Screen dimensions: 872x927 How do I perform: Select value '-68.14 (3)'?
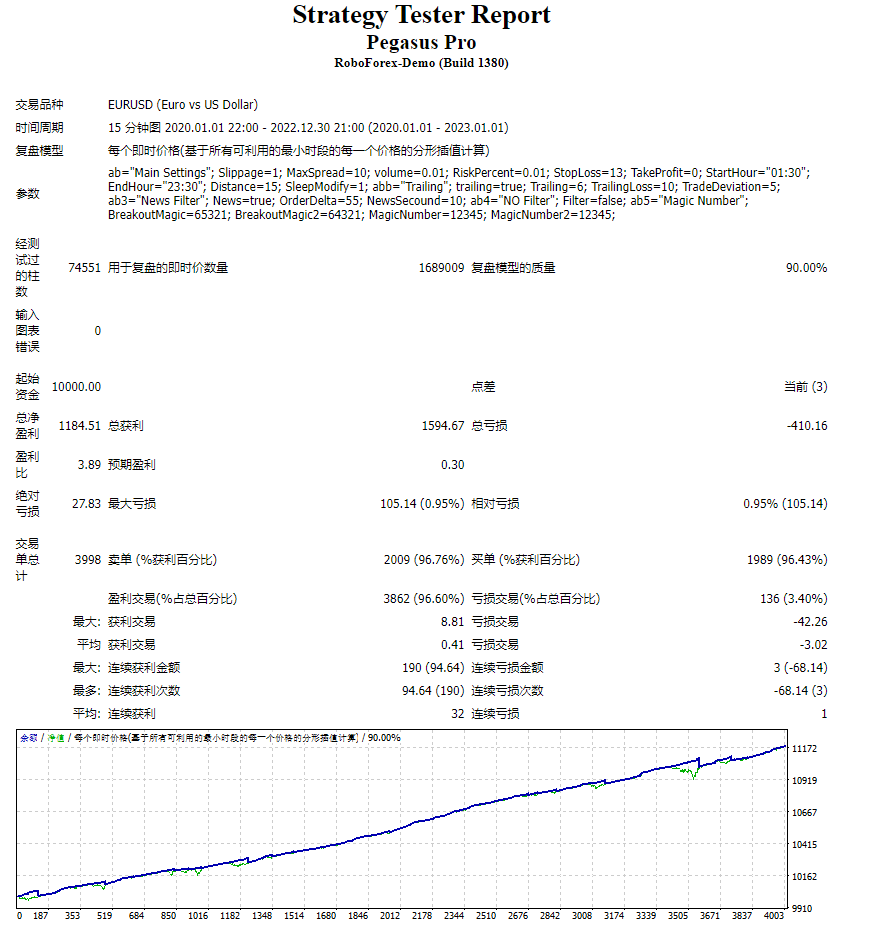800,691
